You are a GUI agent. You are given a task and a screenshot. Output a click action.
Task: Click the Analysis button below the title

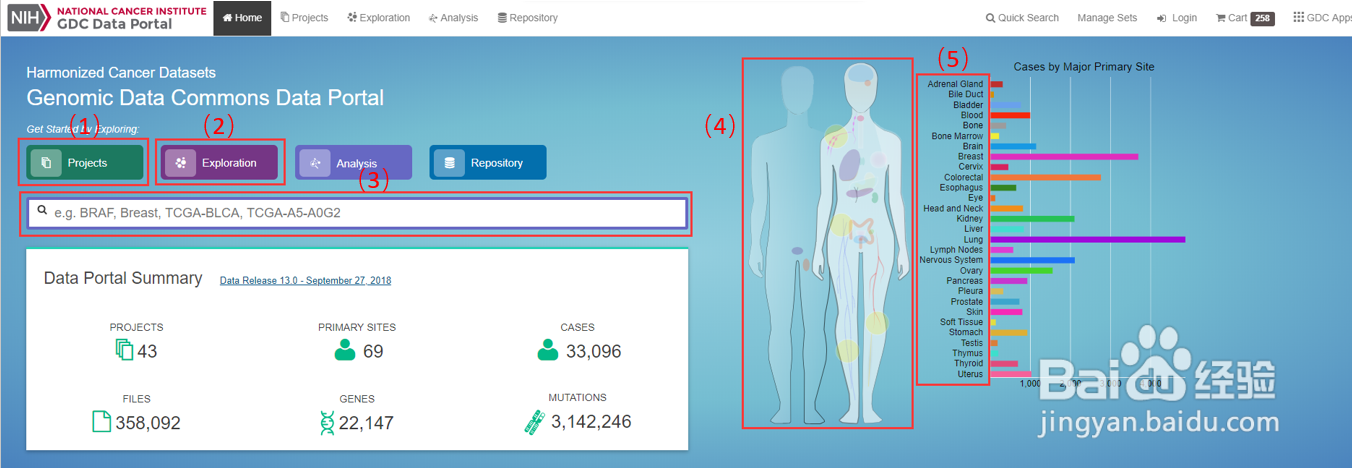354,163
